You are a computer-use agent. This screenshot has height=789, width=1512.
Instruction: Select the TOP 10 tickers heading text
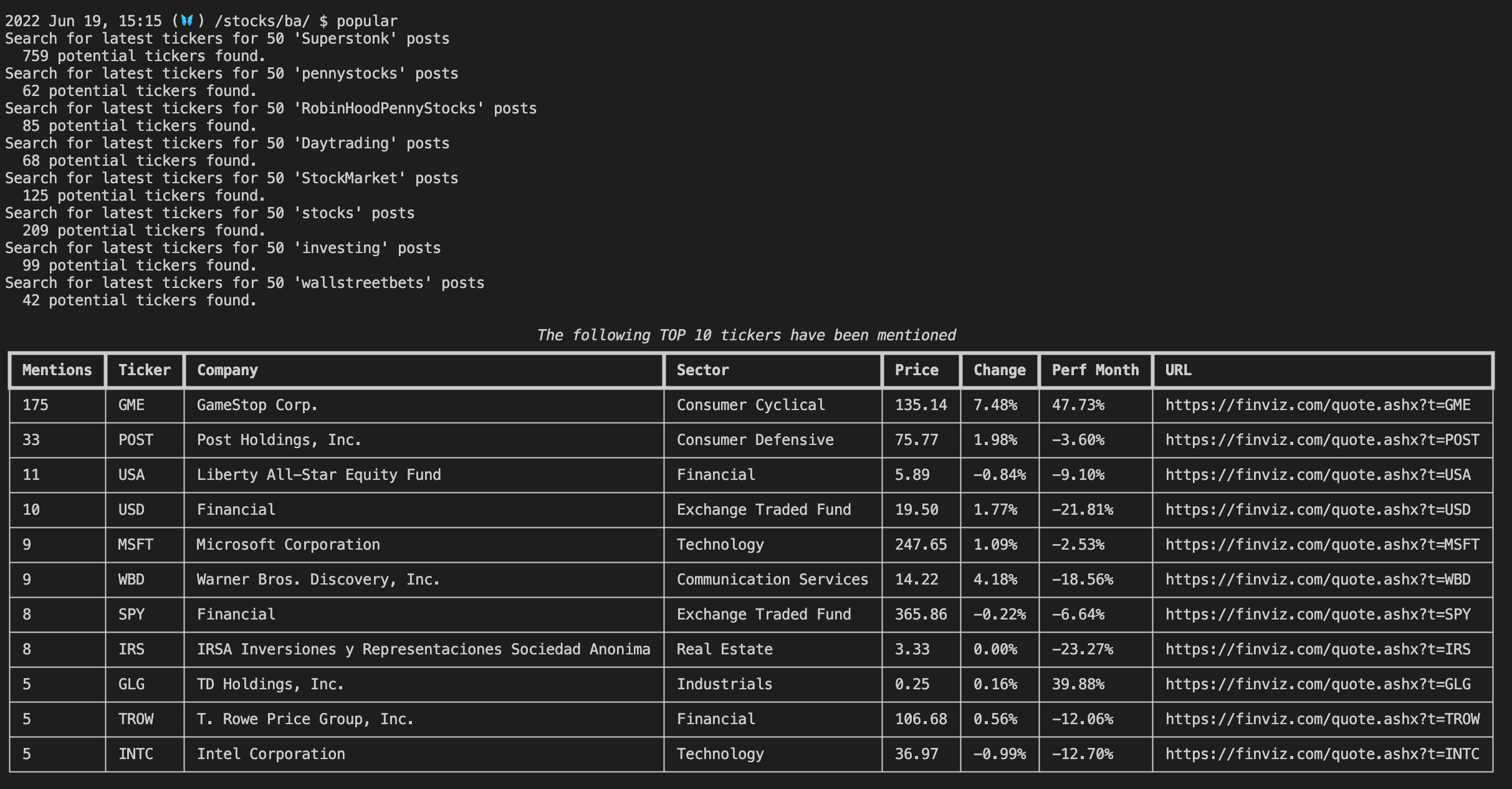[x=747, y=335]
